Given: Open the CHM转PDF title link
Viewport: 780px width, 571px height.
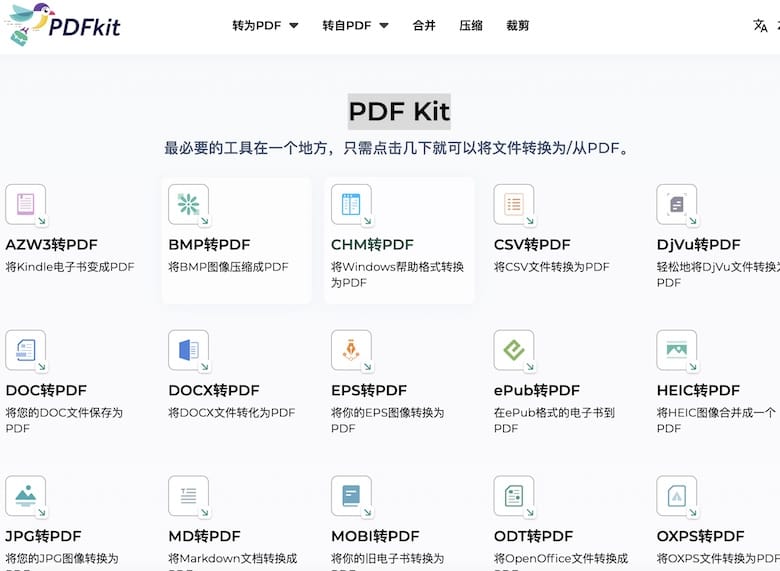Looking at the screenshot, I should (x=372, y=245).
